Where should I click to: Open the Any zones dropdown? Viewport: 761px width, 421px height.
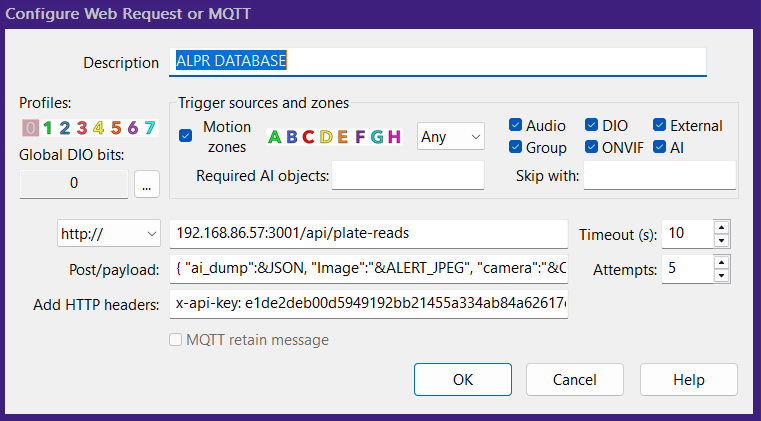coord(450,136)
